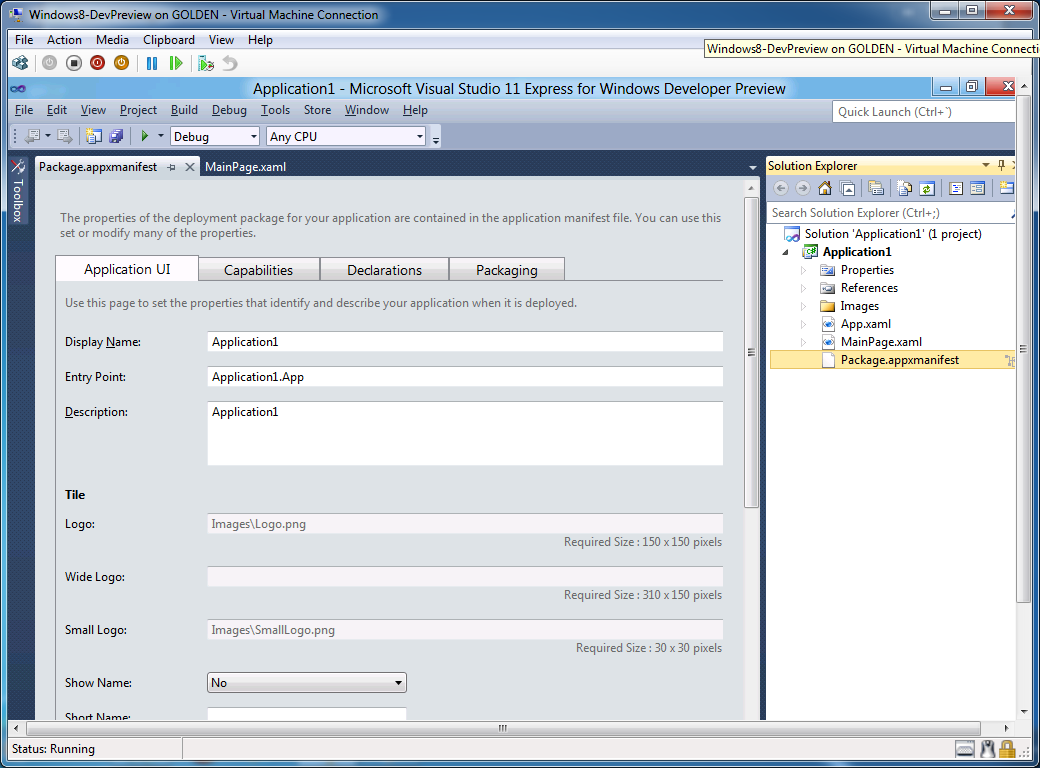Click the orange Save VM state icon

coord(121,63)
